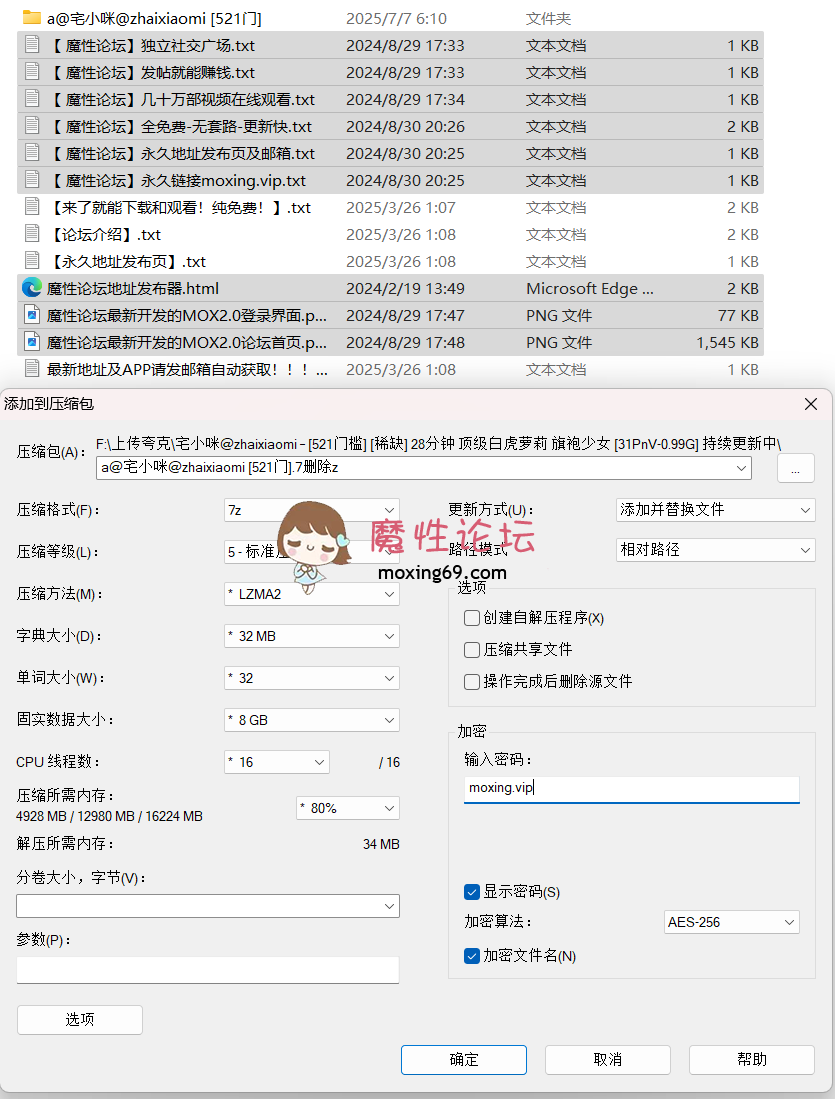This screenshot has width=835, height=1099.
Task: Select the file icon for 全免费-无套路-更新快.txt
Action: (32, 125)
